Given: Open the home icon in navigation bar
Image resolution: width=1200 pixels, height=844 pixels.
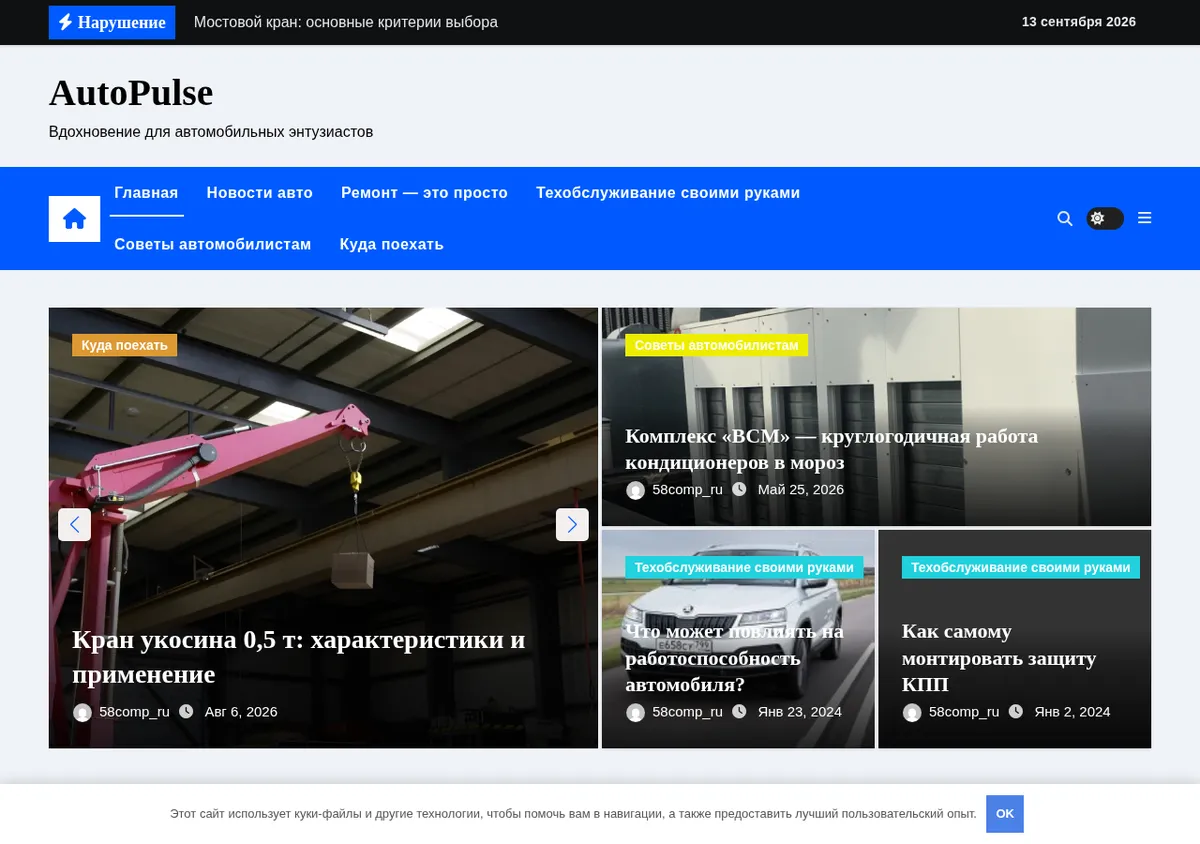Looking at the screenshot, I should (x=74, y=218).
